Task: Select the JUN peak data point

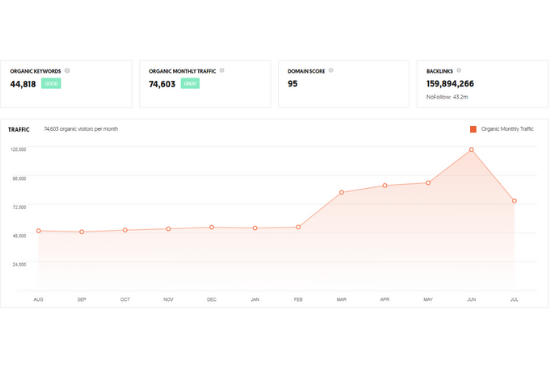Action: point(471,150)
